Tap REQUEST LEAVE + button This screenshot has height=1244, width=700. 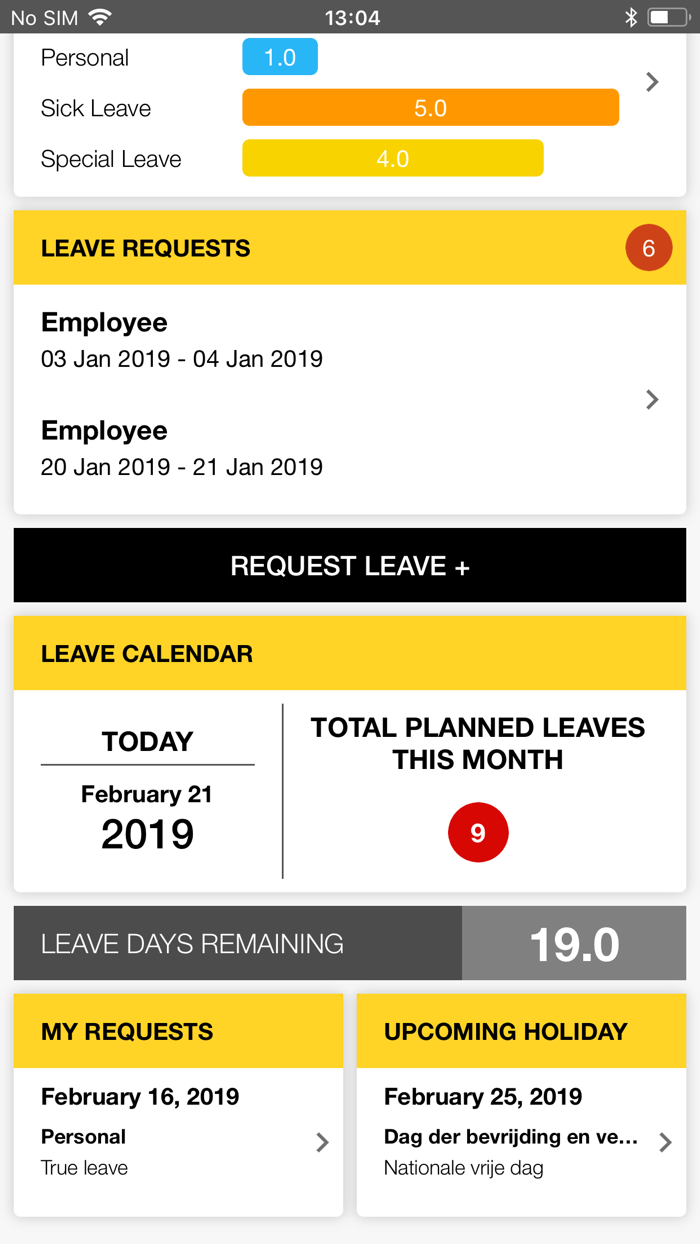pos(350,565)
